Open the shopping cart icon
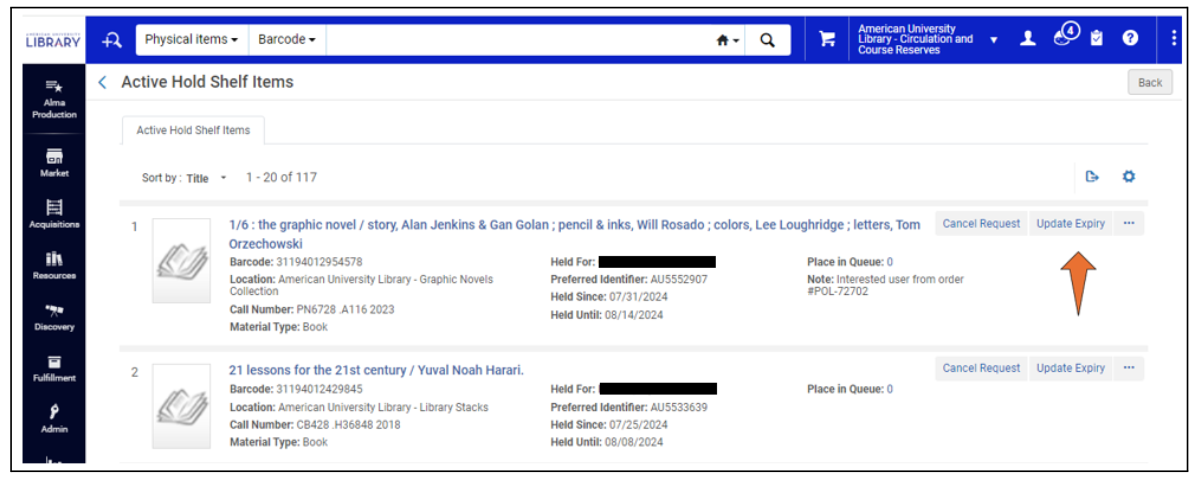This screenshot has width=1196, height=480. 827,39
